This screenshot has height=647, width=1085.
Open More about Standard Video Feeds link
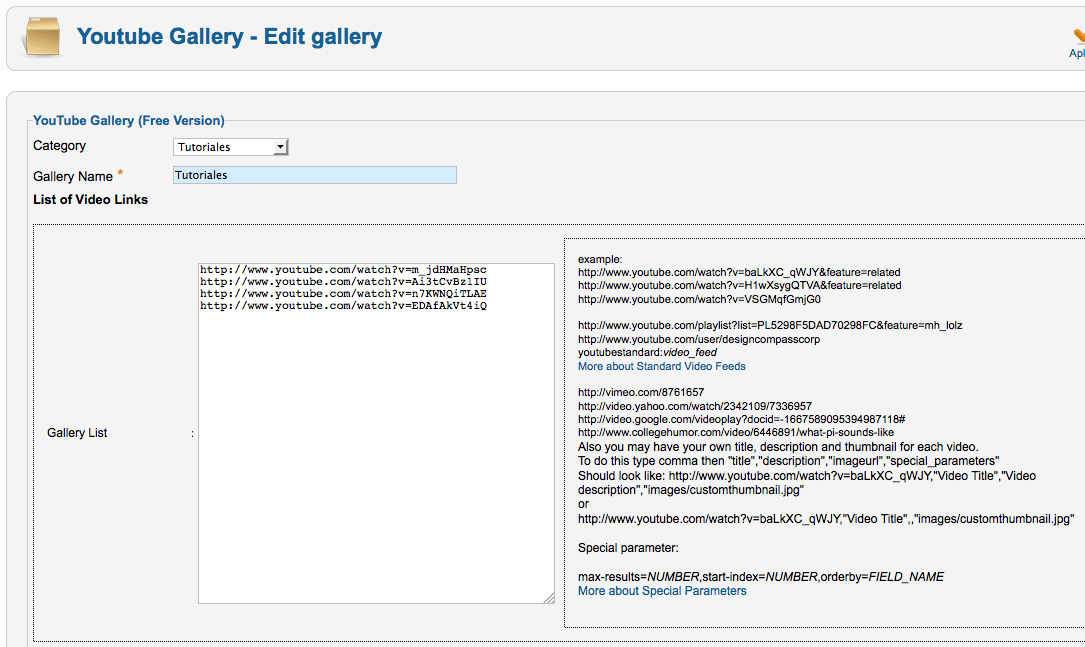point(662,366)
